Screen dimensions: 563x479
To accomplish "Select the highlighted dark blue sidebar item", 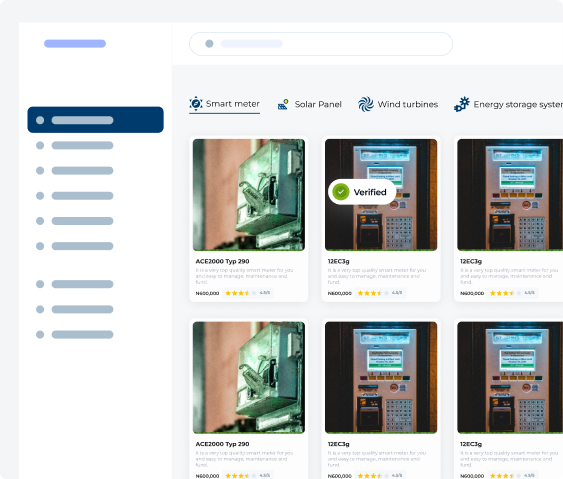I will click(x=96, y=120).
